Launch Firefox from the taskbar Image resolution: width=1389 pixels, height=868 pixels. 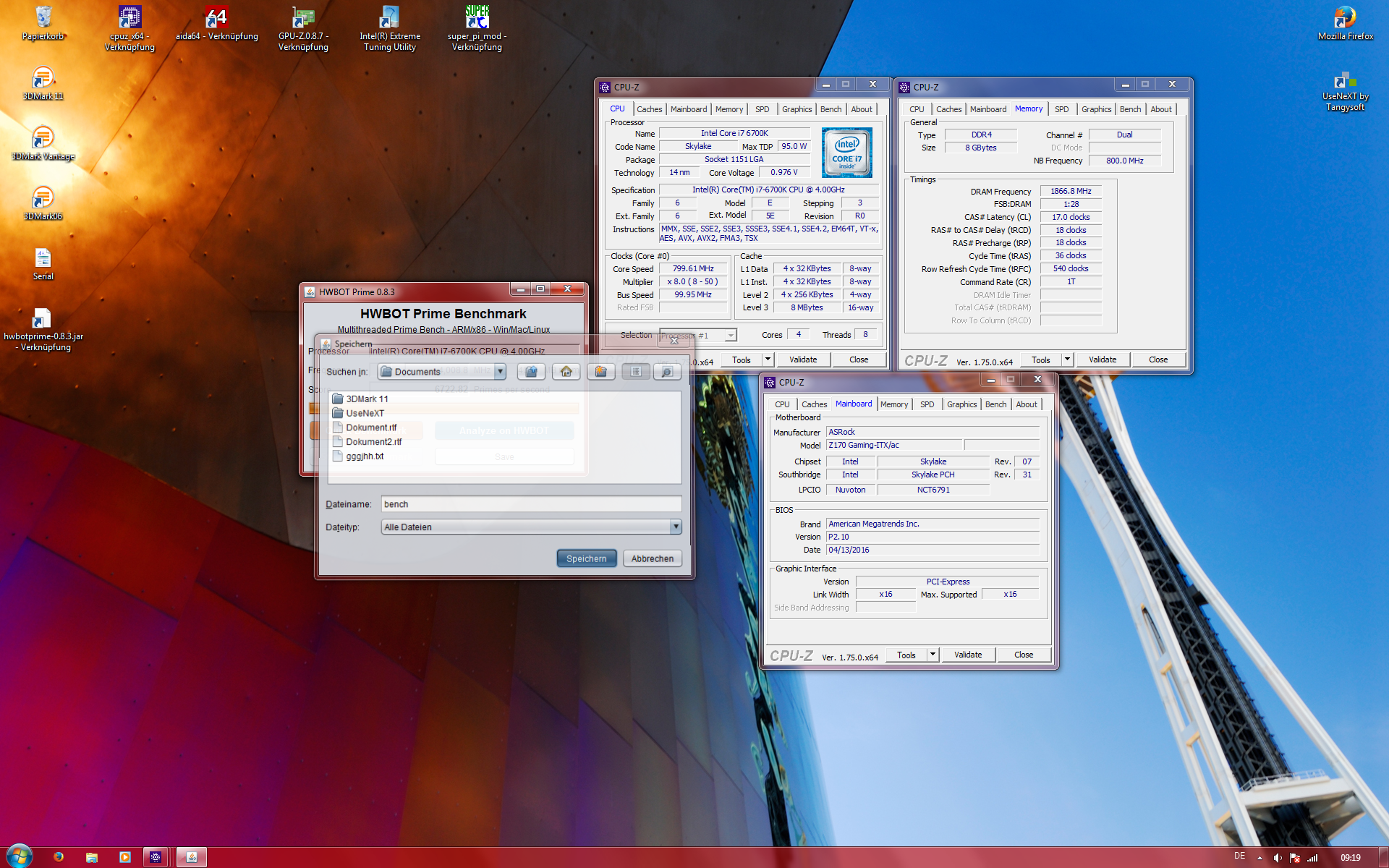click(x=59, y=857)
